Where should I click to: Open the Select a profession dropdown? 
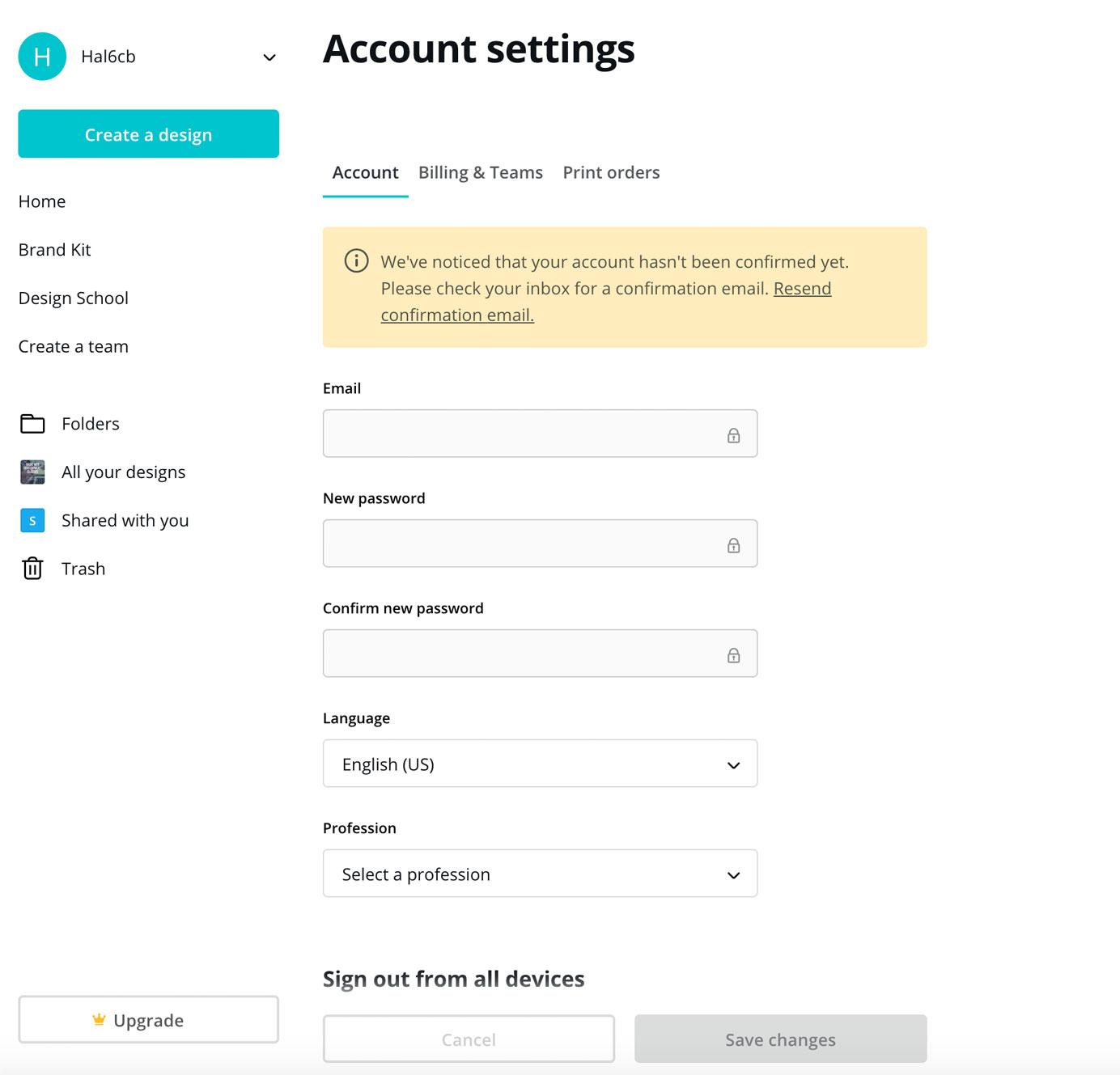click(x=540, y=874)
